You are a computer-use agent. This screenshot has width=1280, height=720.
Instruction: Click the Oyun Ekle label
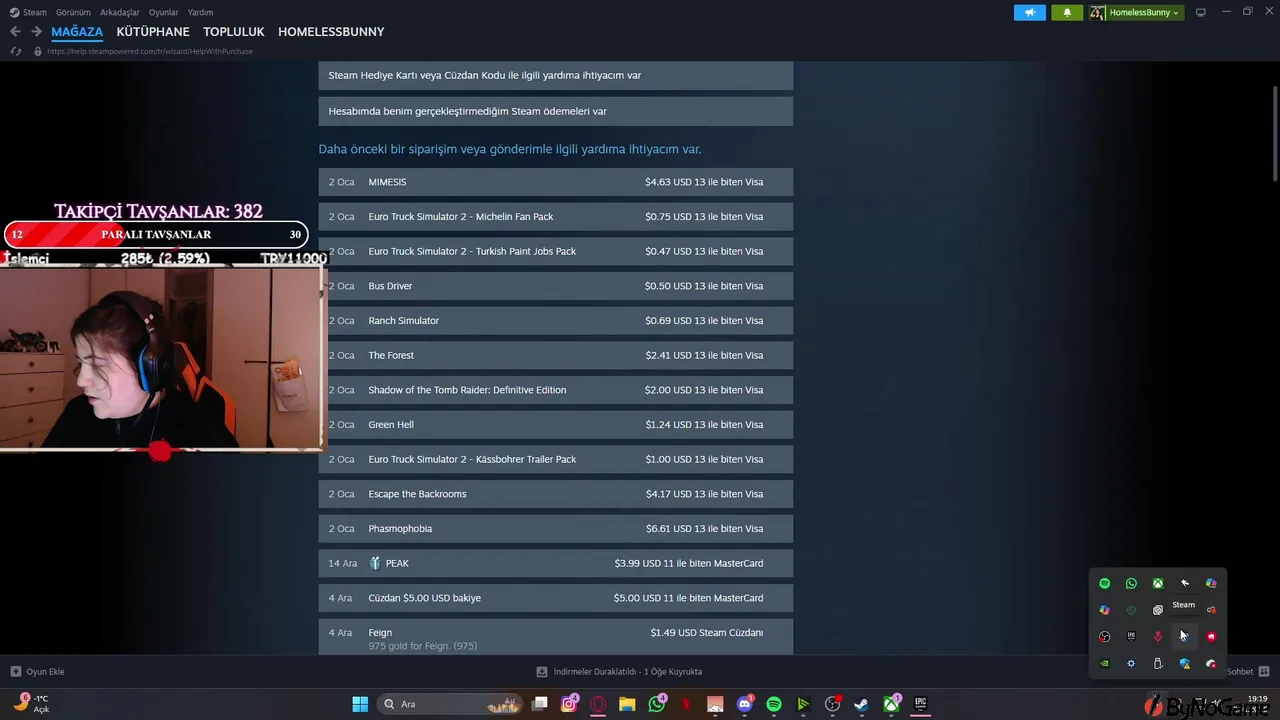tap(45, 672)
